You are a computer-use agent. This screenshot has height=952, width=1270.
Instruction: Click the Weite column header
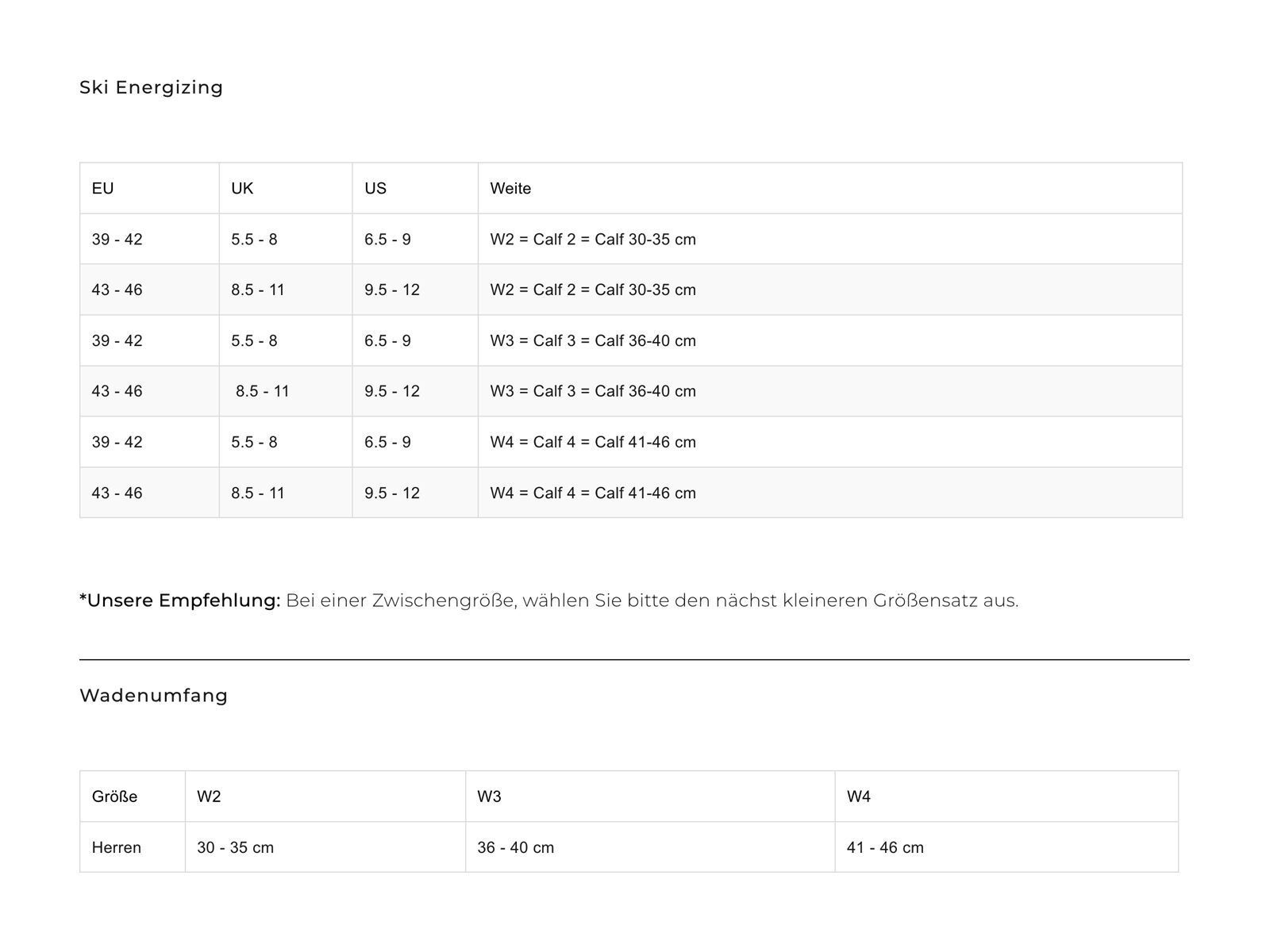(510, 189)
